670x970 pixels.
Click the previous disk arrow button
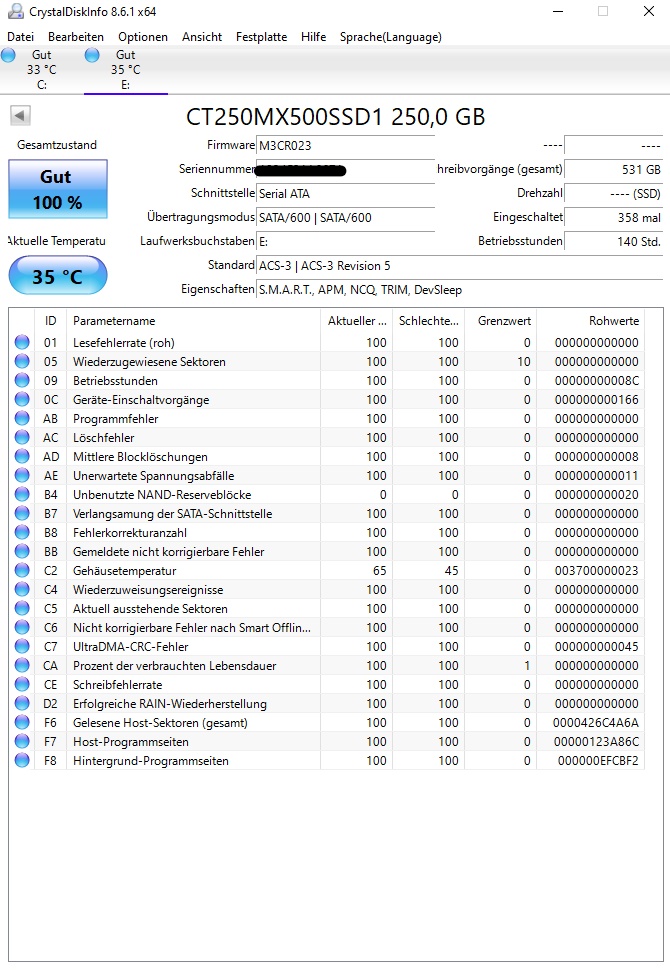click(x=20, y=115)
